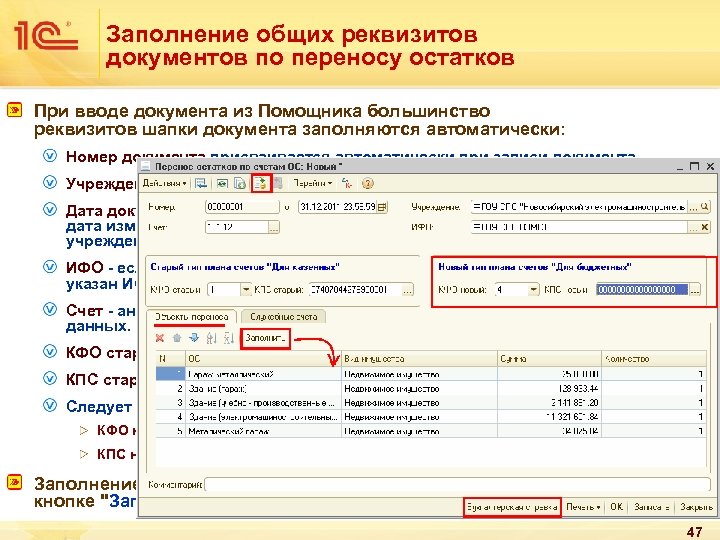Viewport: 720px width, 540px height.
Task: Expand the КФО старый dropdown
Action: point(246,290)
